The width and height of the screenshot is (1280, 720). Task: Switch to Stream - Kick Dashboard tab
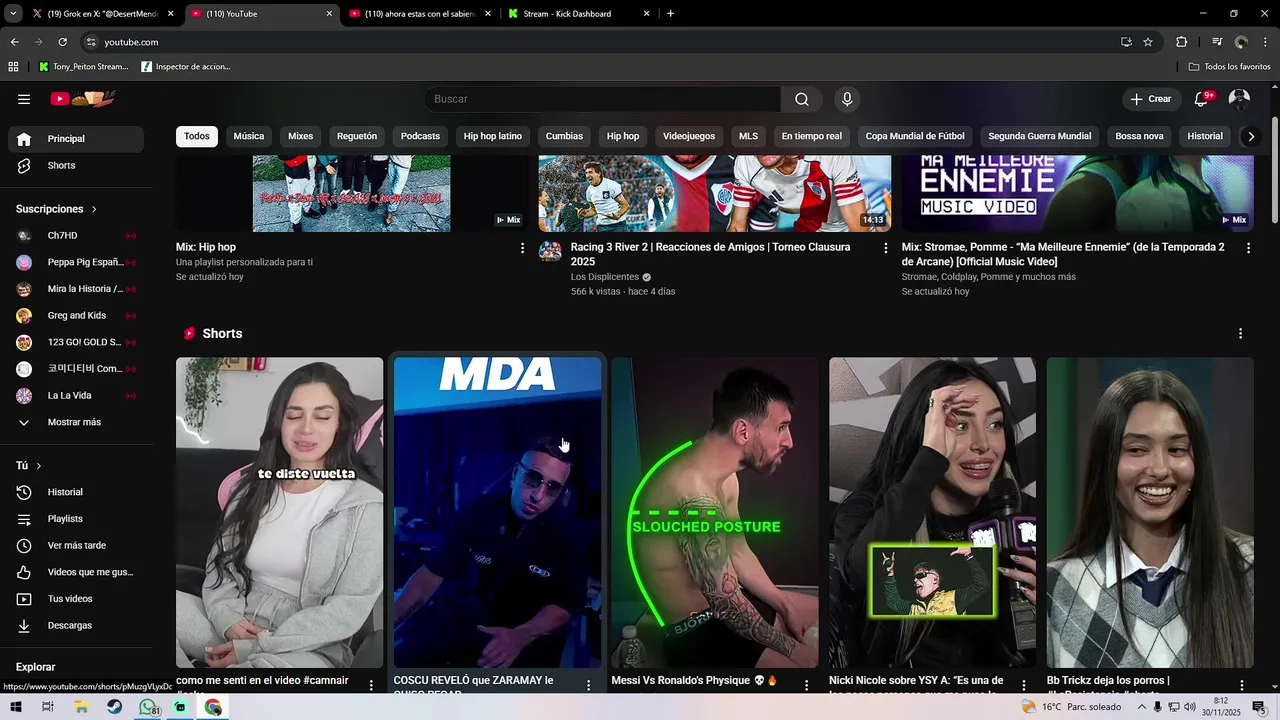(x=578, y=14)
